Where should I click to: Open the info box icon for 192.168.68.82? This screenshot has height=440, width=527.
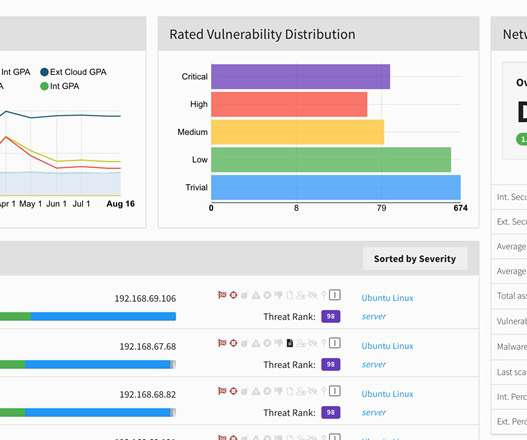[334, 391]
